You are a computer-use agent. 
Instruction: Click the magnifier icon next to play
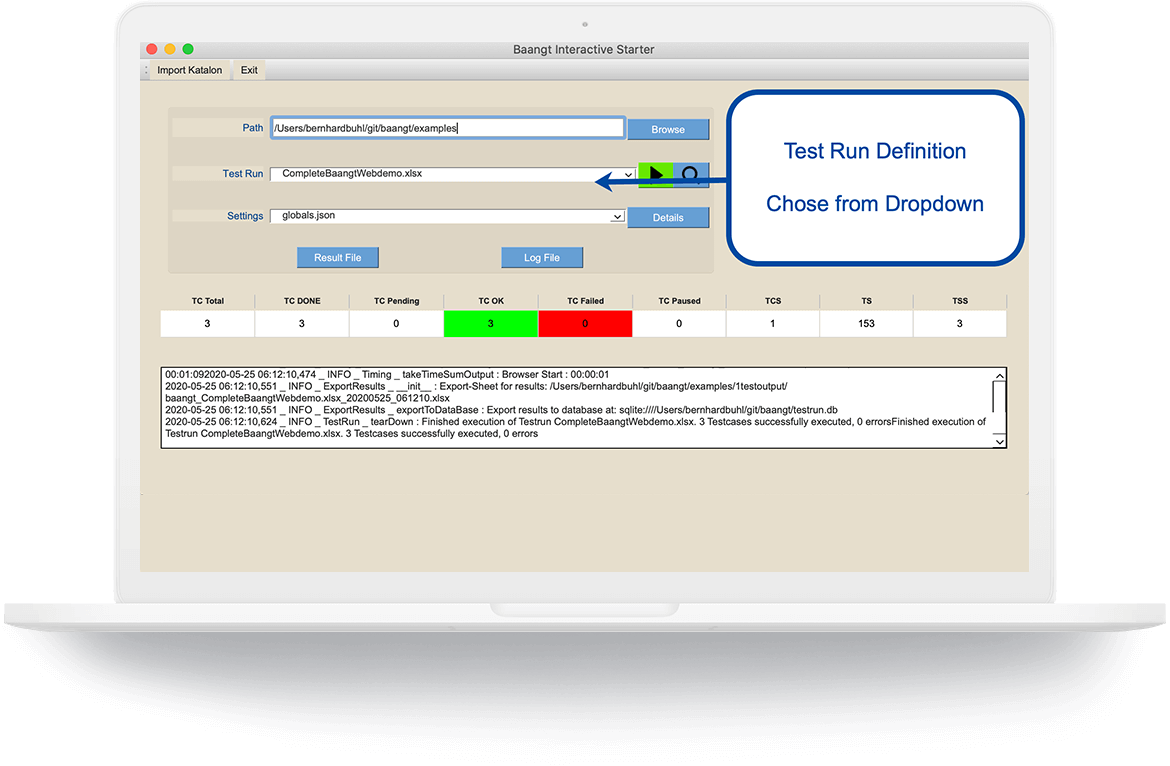coord(691,175)
